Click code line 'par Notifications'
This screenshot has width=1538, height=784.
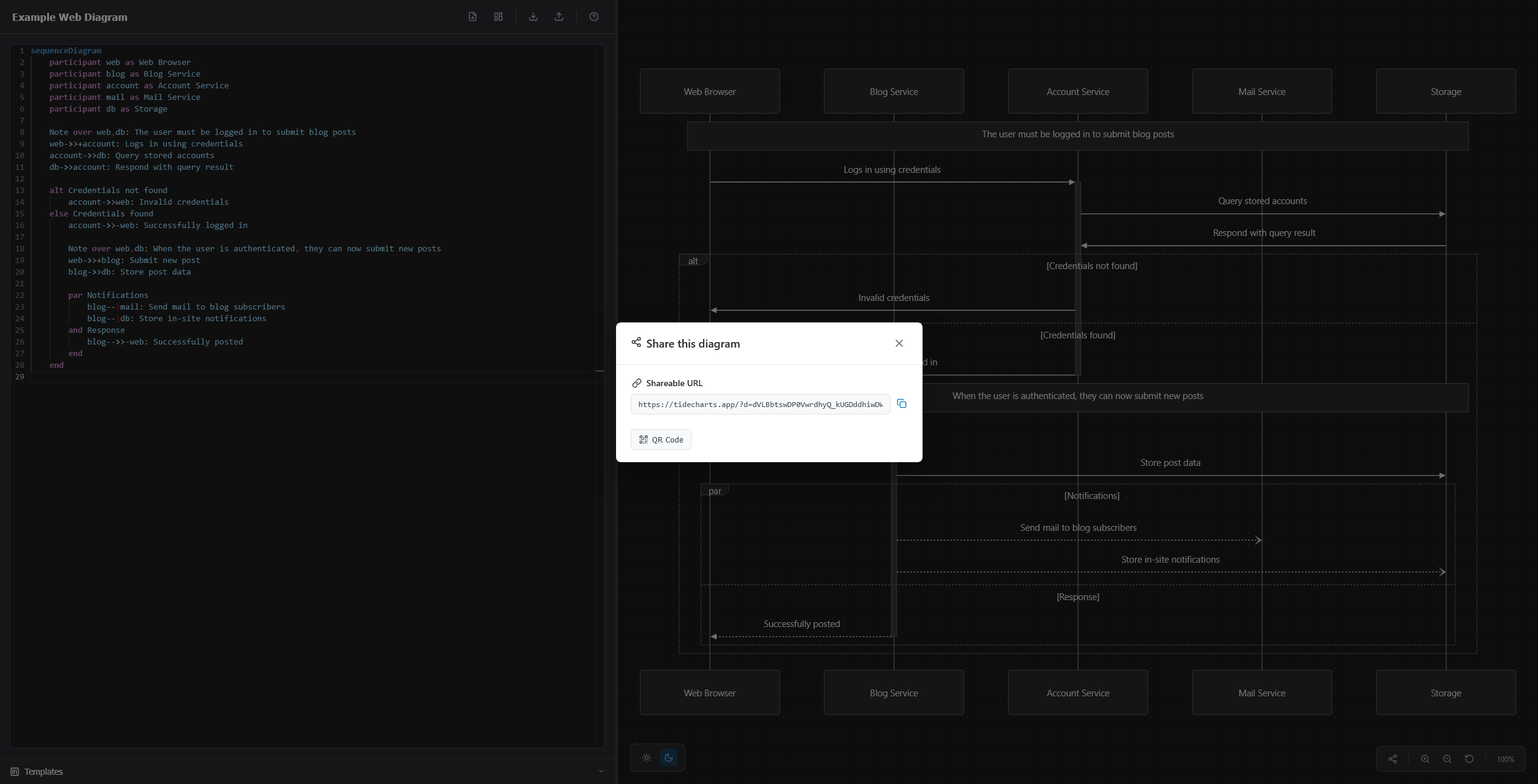[x=108, y=295]
